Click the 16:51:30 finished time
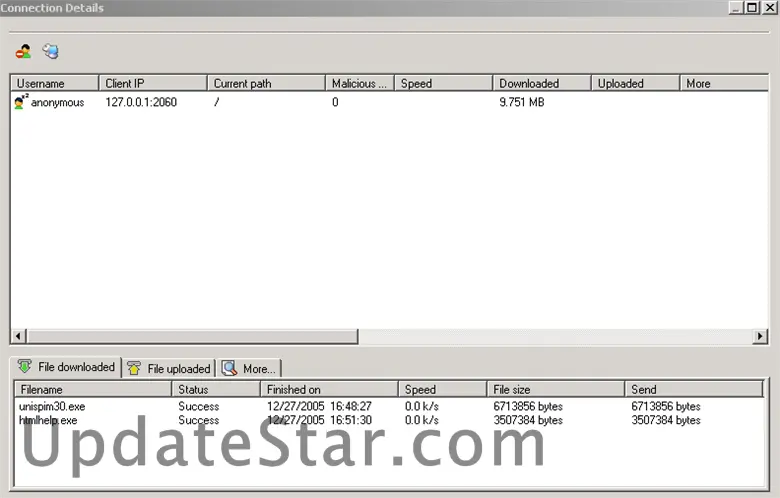This screenshot has height=498, width=780. 351,420
